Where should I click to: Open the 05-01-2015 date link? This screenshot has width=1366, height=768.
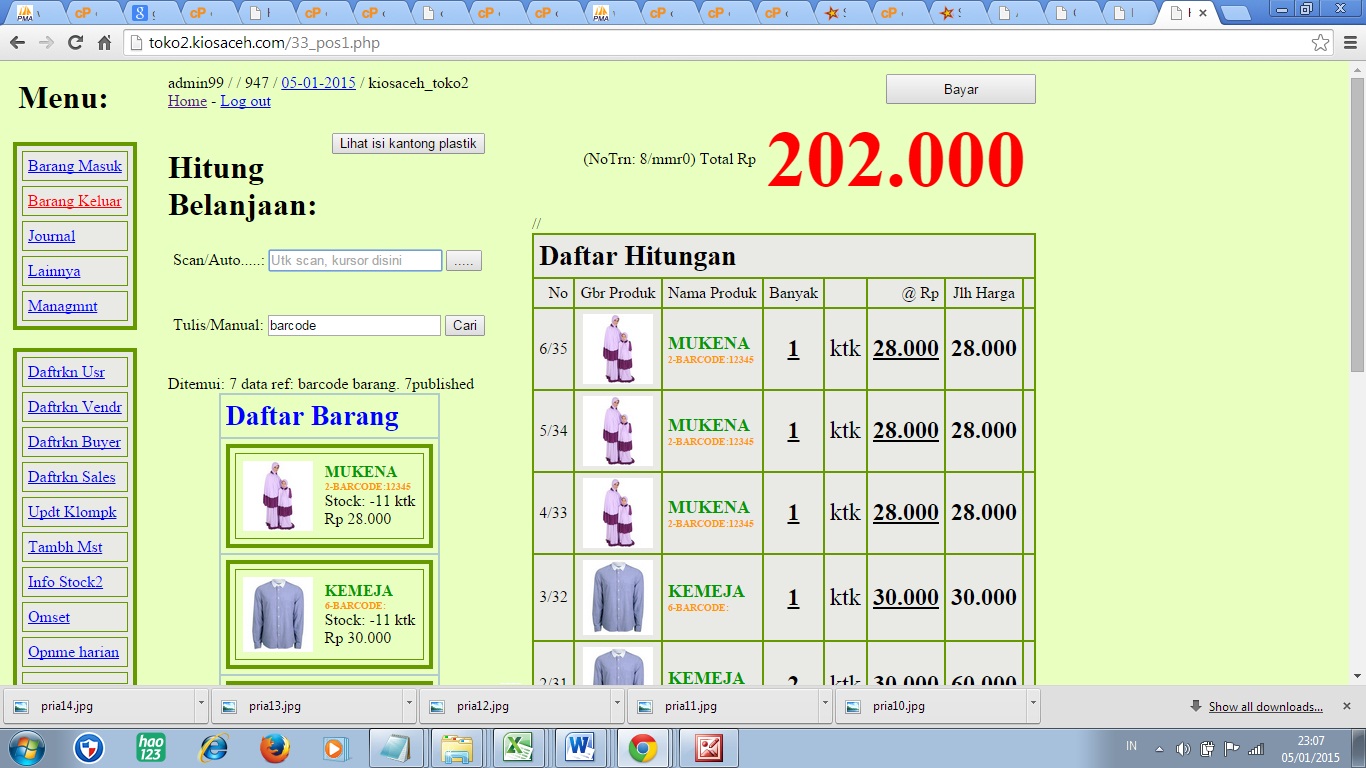[x=318, y=83]
